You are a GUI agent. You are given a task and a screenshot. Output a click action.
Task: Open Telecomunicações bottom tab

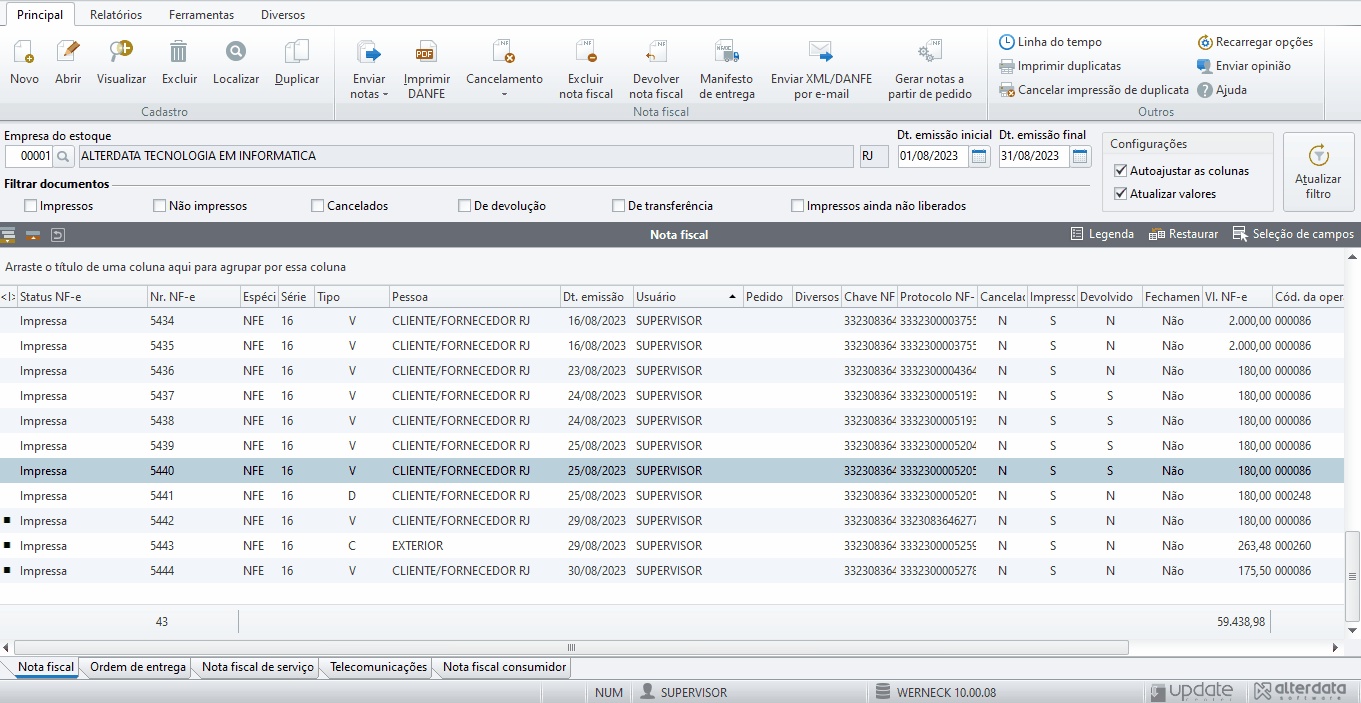[x=379, y=667]
